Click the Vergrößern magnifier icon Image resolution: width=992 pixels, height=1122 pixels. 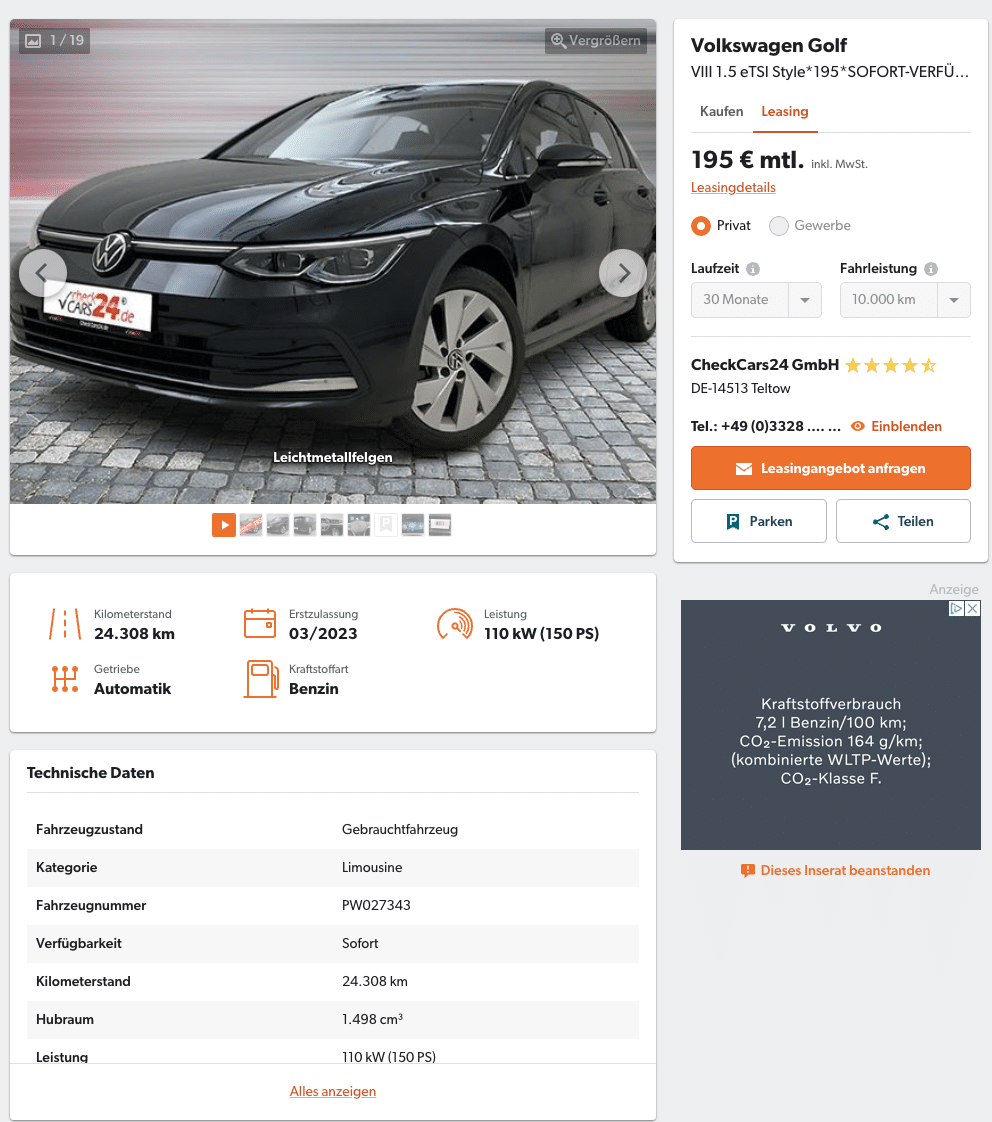click(x=558, y=41)
